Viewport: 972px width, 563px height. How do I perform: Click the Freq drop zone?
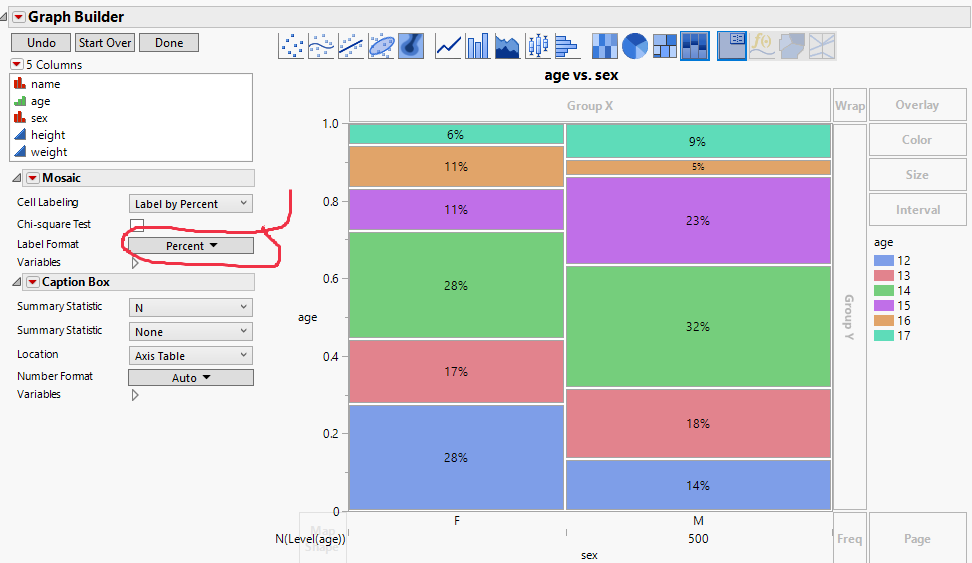click(x=849, y=539)
